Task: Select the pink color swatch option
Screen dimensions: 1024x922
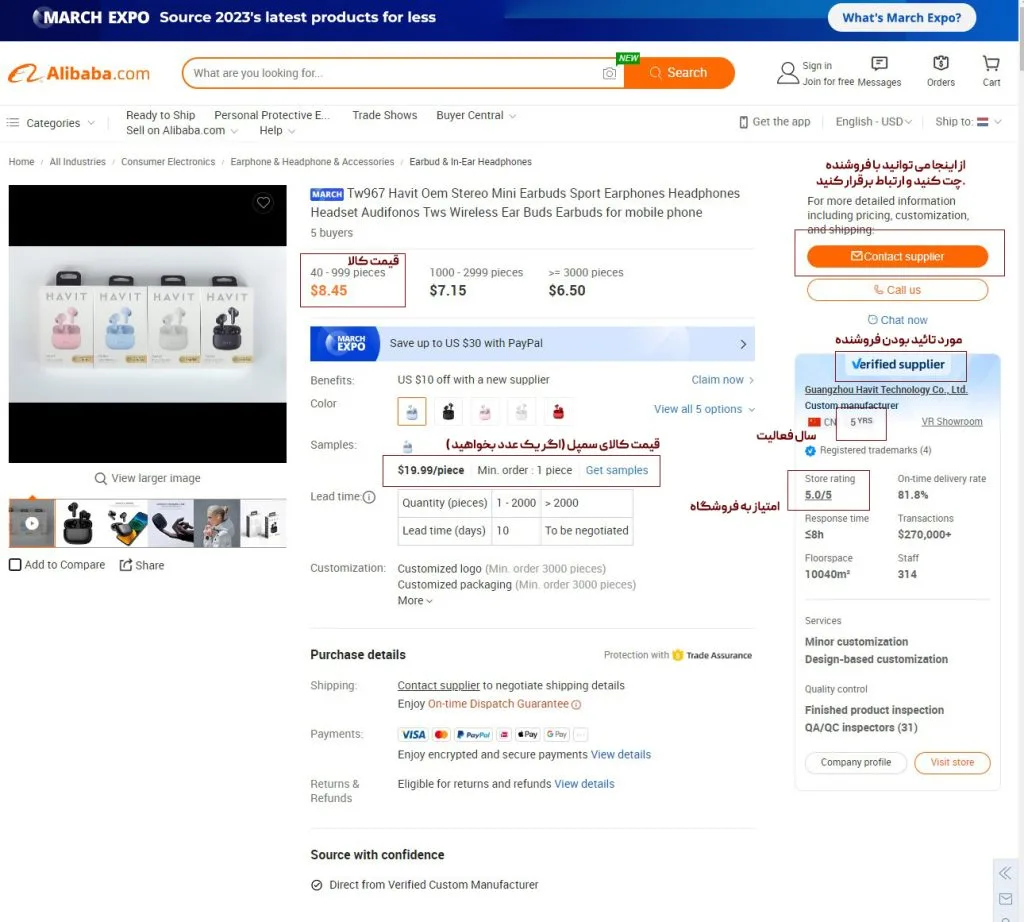Action: pyautogui.click(x=485, y=411)
